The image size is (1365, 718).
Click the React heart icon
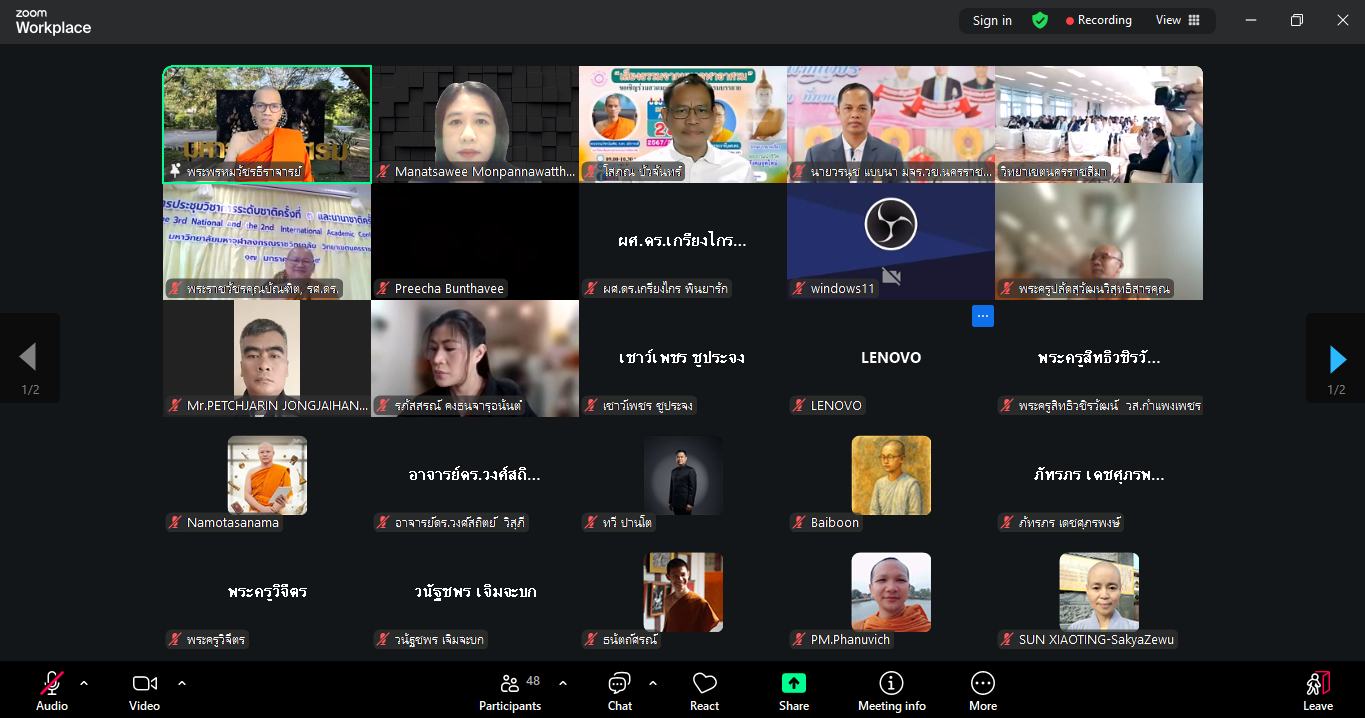point(704,691)
